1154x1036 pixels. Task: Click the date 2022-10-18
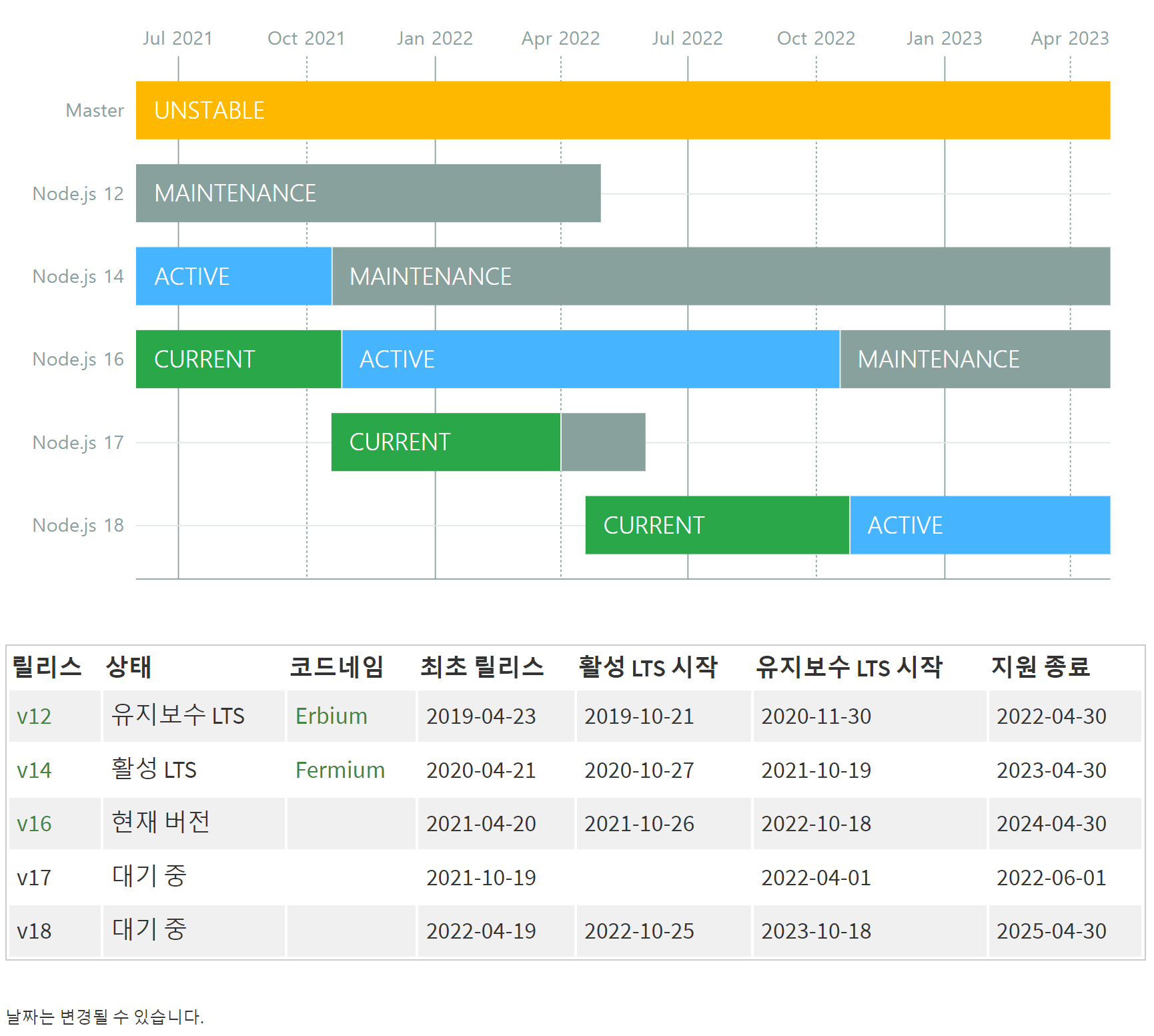pos(816,824)
